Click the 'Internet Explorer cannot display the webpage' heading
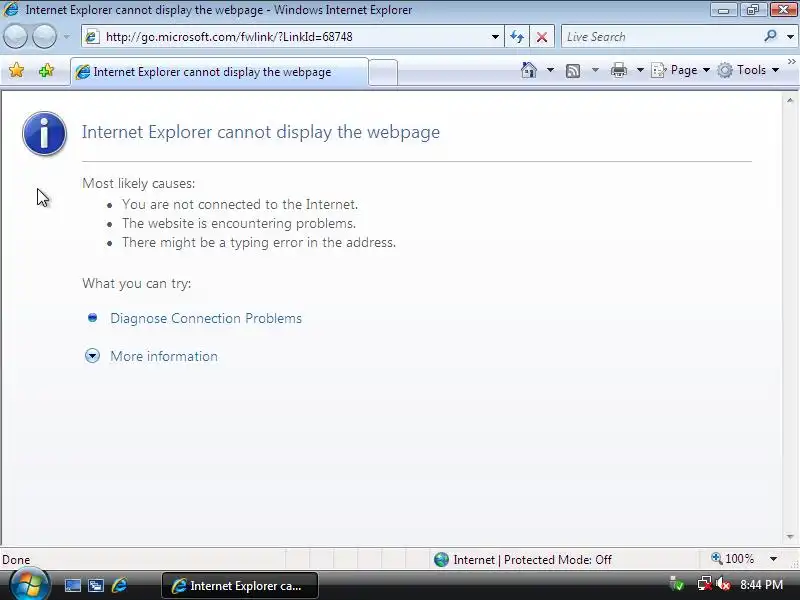This screenshot has height=600, width=800. point(261,132)
